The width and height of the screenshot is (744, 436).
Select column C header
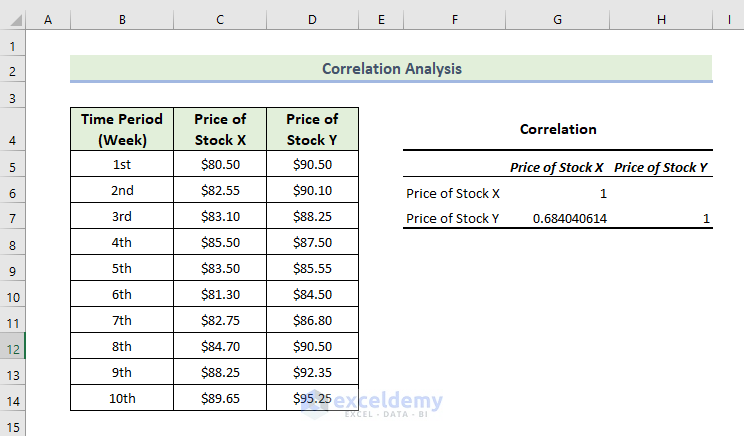[x=220, y=20]
